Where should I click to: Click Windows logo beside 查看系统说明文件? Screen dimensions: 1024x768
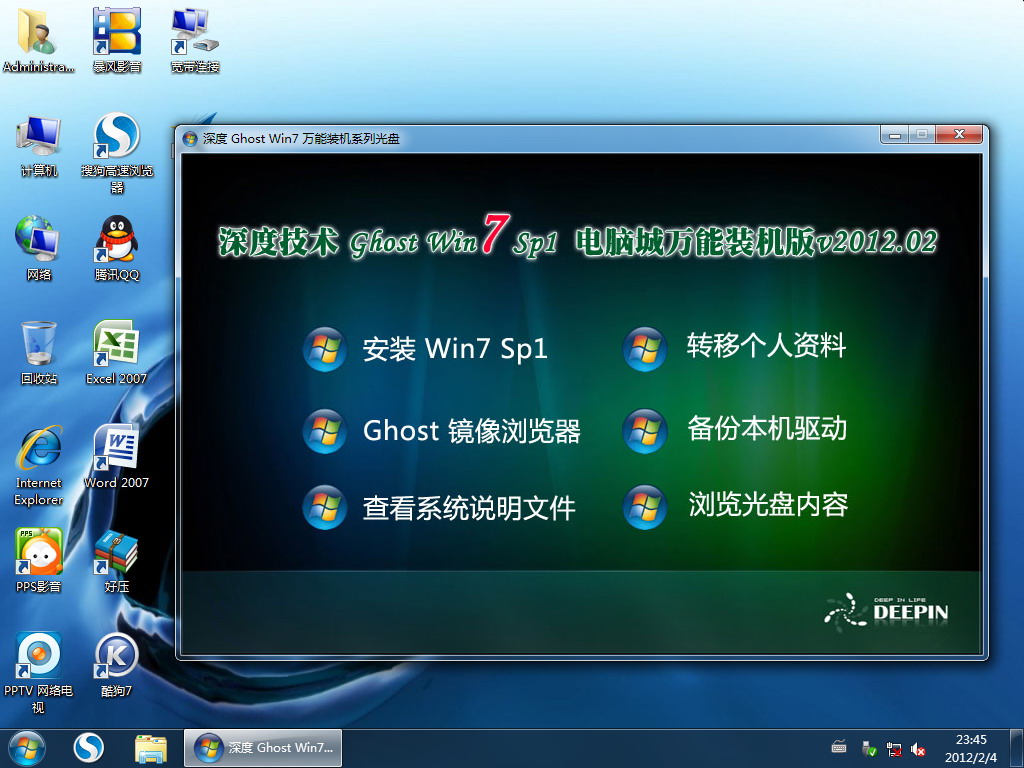325,507
